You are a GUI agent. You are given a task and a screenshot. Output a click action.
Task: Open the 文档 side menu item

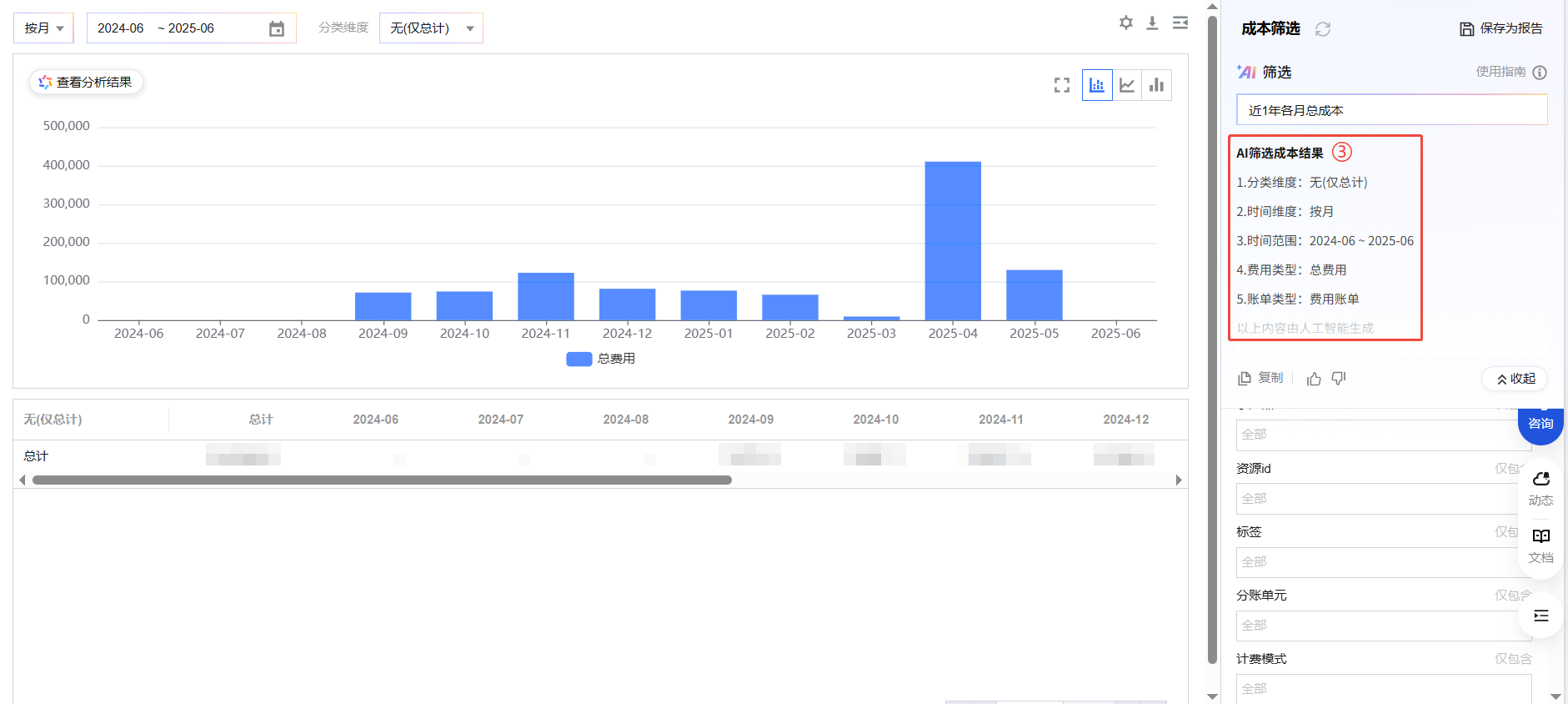[x=1540, y=546]
